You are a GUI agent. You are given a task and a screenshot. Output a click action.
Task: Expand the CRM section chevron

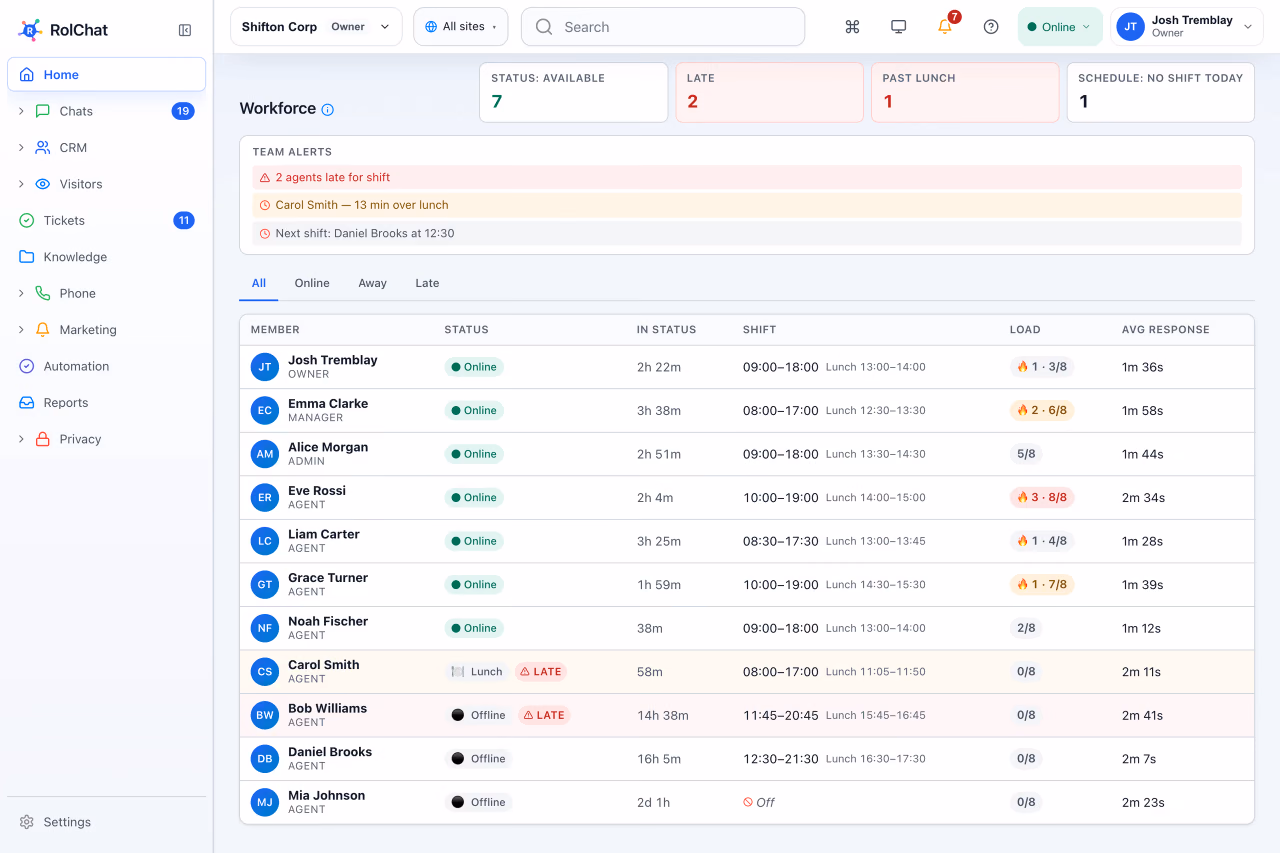click(21, 147)
